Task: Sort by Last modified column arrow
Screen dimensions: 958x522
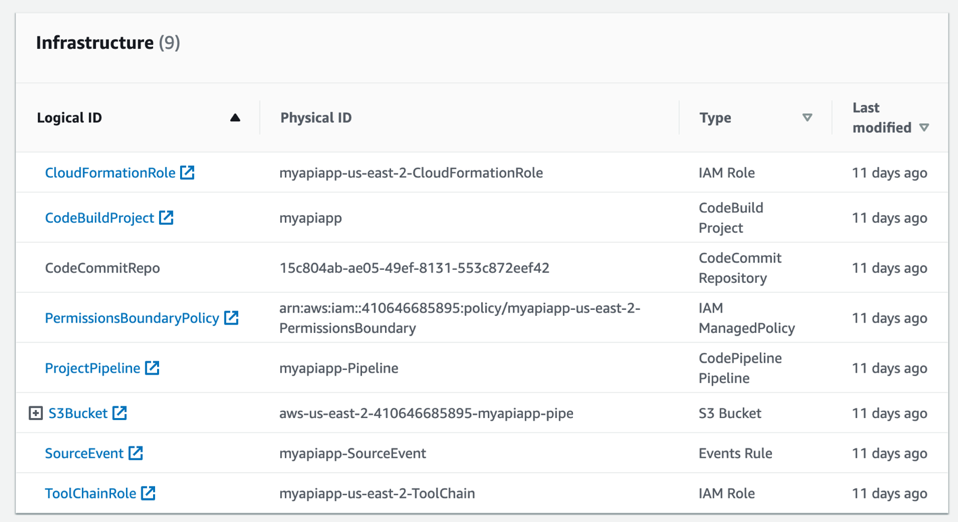Action: pyautogui.click(x=924, y=128)
